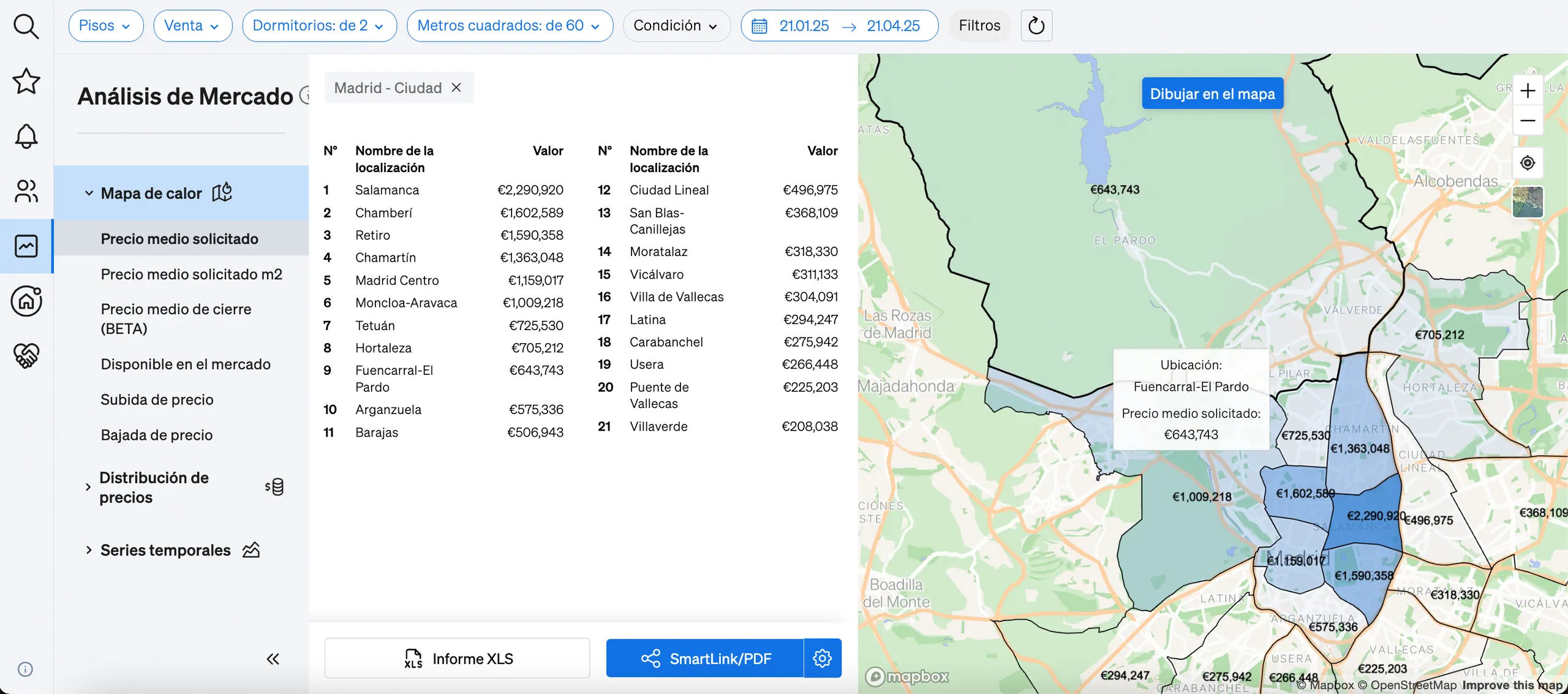Open notifications bell icon
Screen dimensions: 1568x694
26,135
